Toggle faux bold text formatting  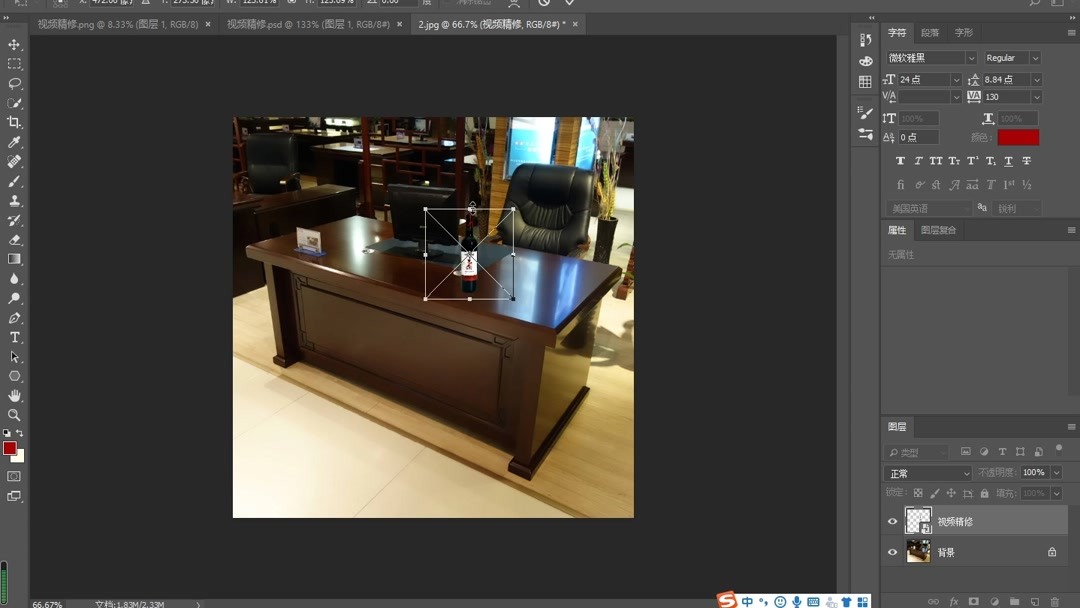point(901,161)
